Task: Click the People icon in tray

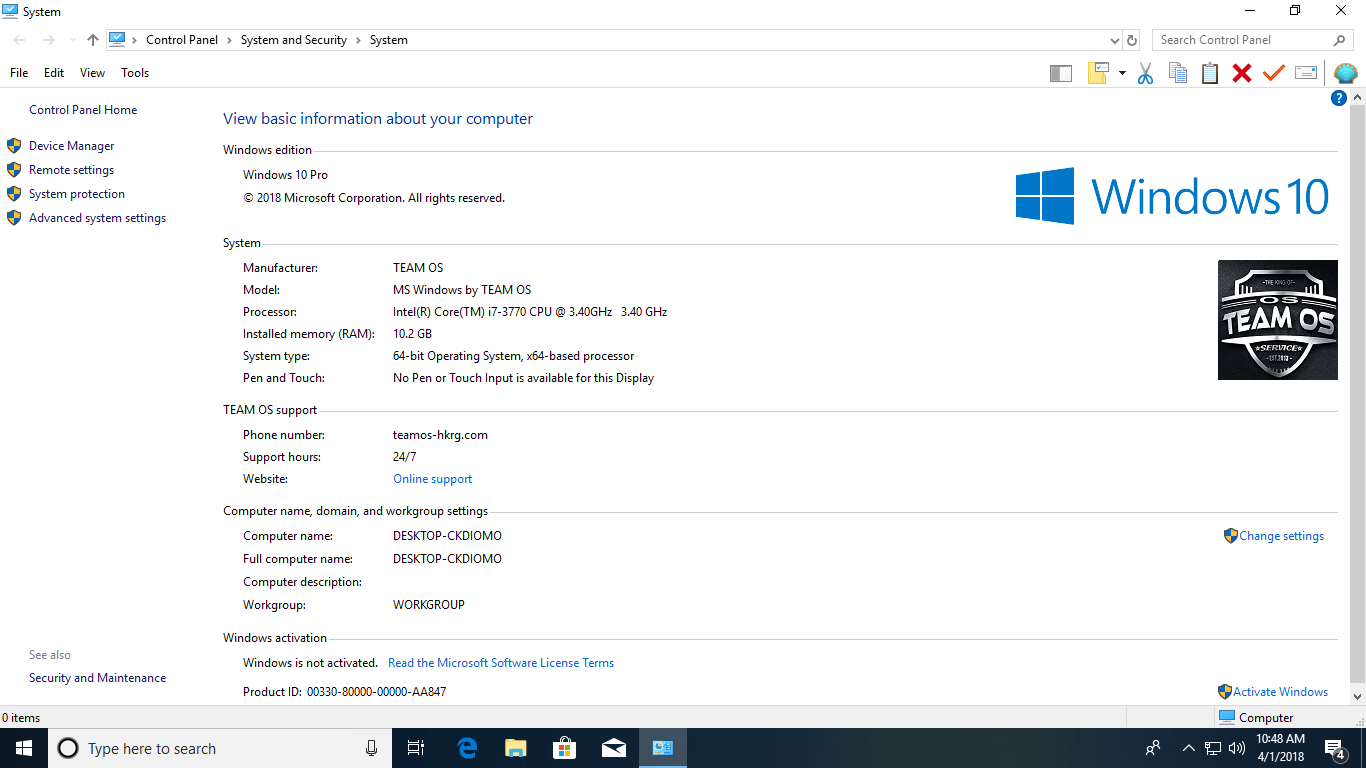Action: pos(1153,748)
